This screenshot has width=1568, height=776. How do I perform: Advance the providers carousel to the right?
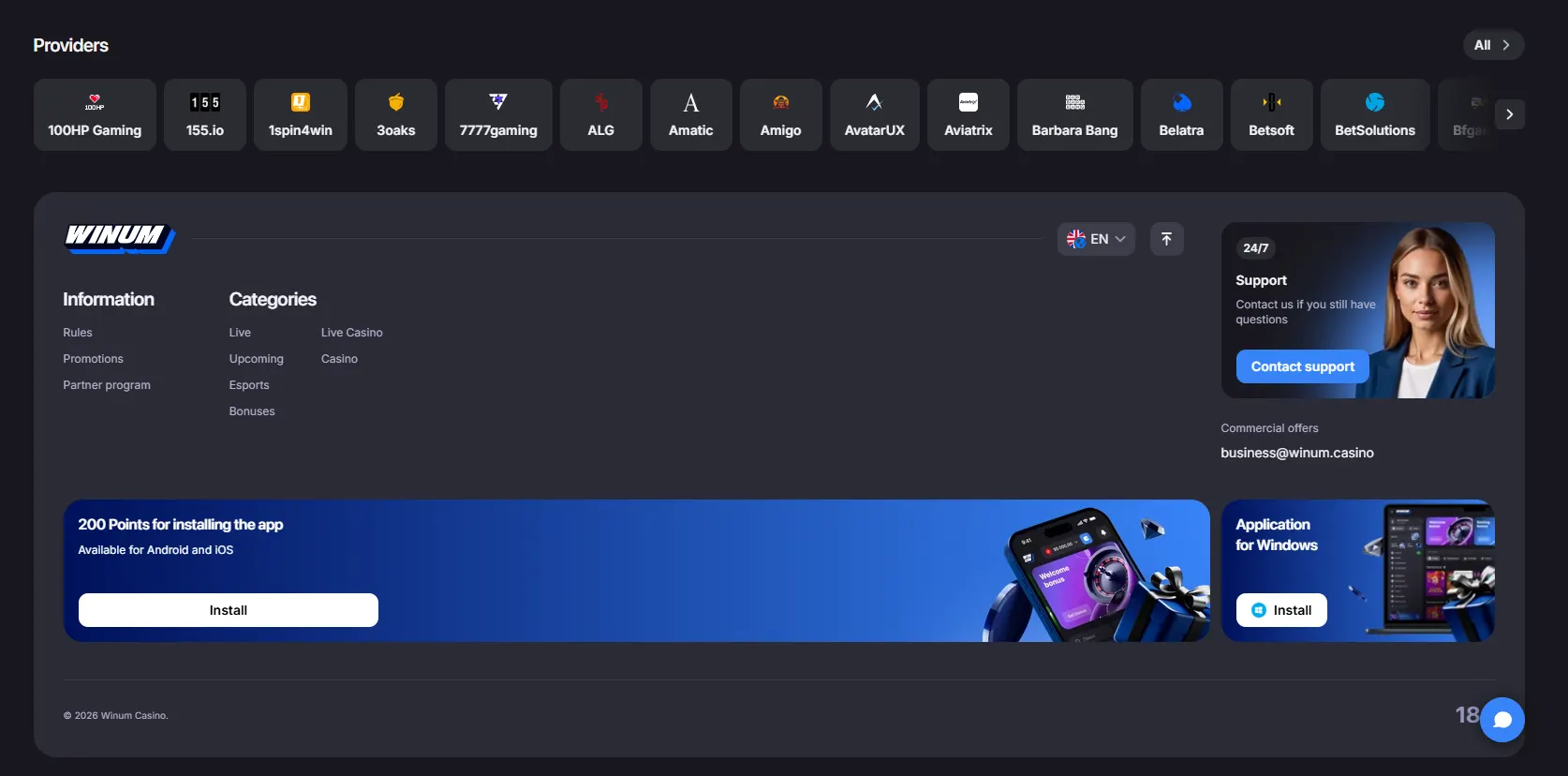(1510, 114)
